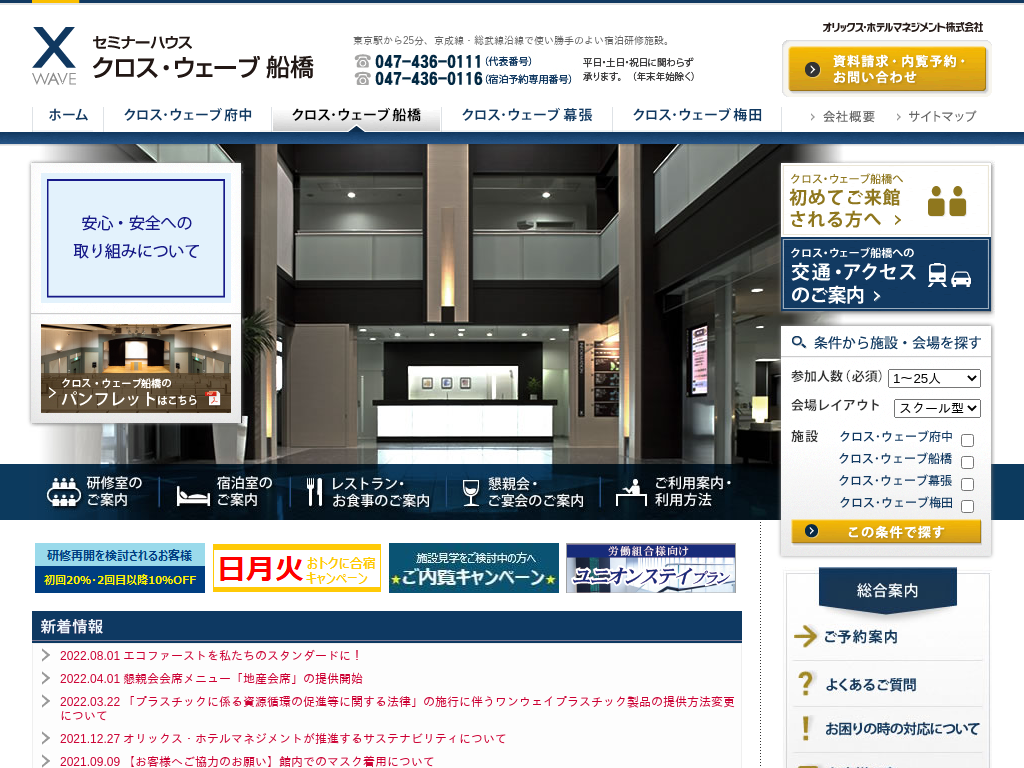Click the two-people icon in first-time visitor banner
This screenshot has width=1024, height=768.
[946, 200]
